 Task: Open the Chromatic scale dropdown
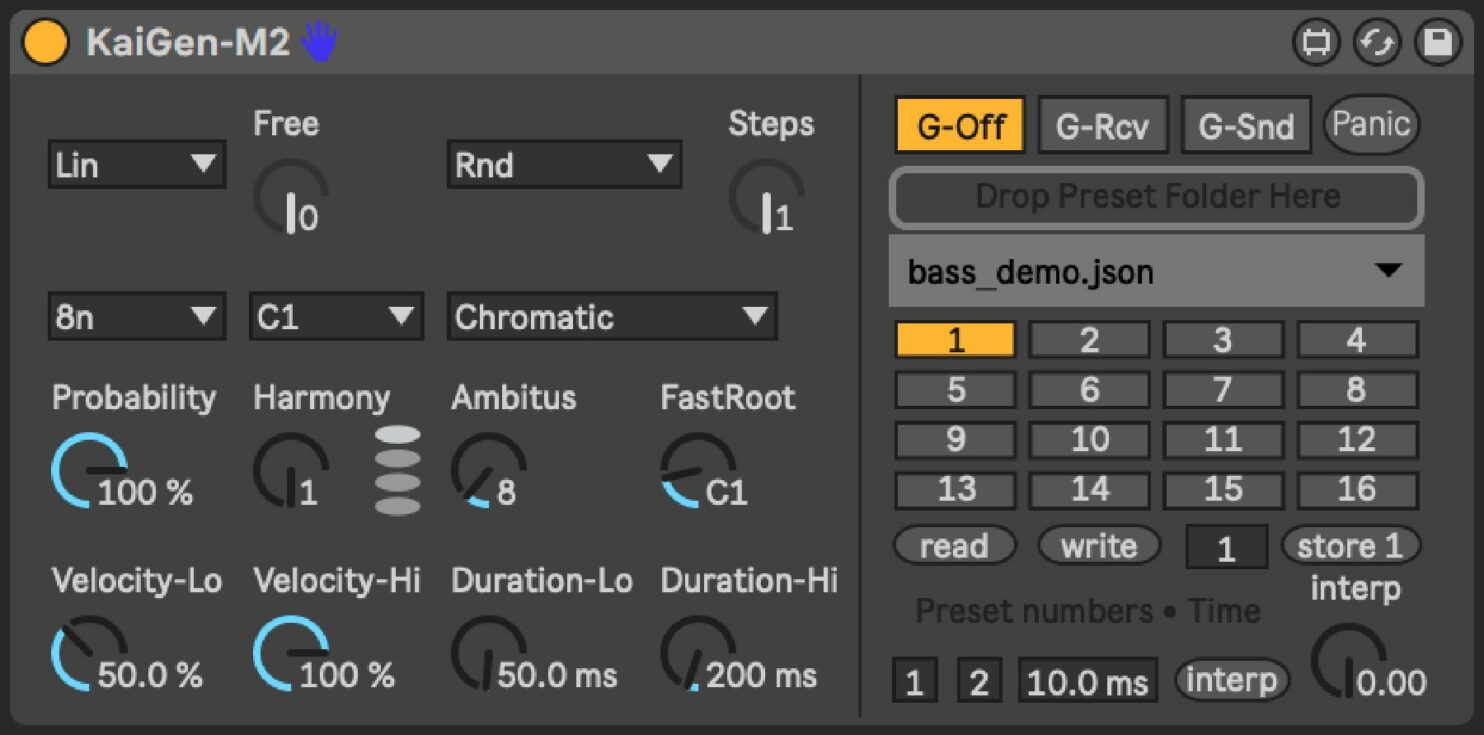(x=612, y=316)
